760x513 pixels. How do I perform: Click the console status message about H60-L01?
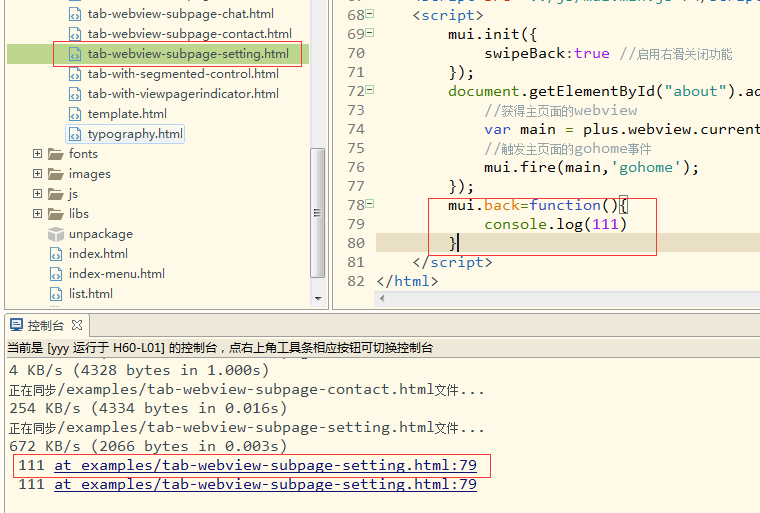click(220, 348)
